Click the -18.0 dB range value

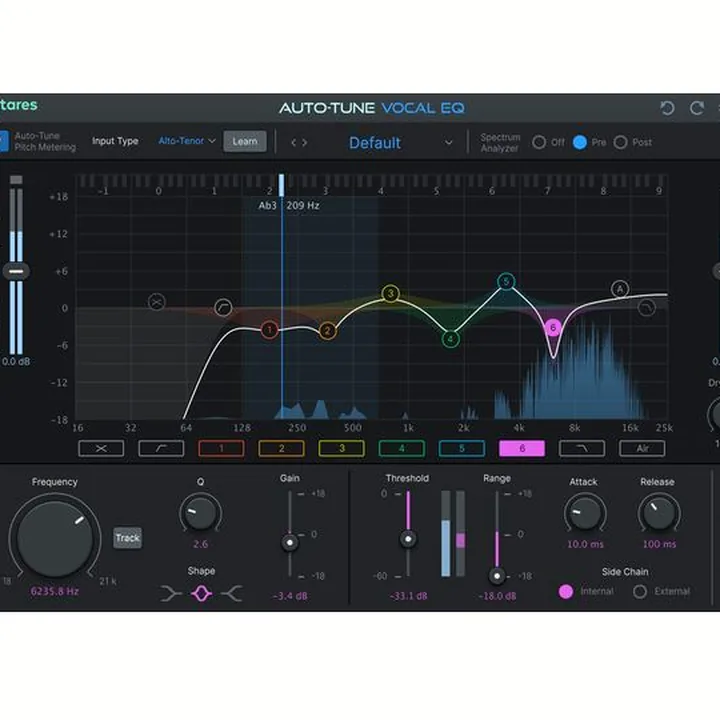tap(497, 596)
